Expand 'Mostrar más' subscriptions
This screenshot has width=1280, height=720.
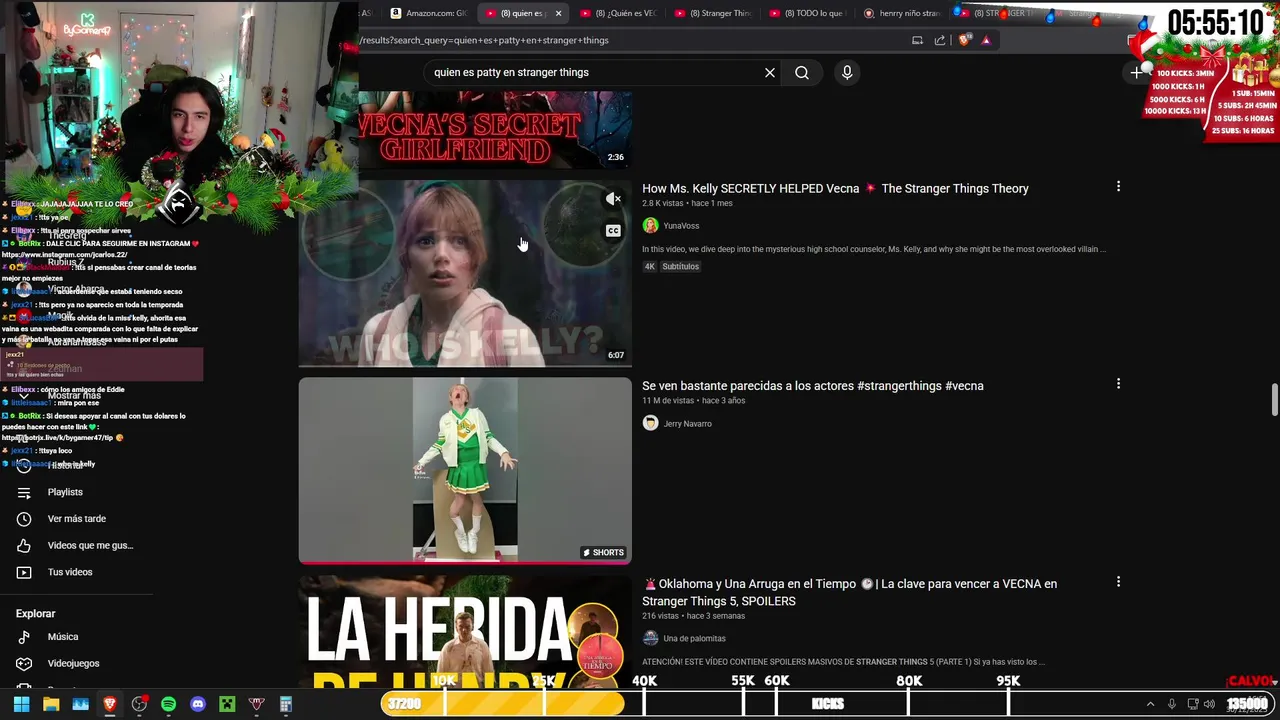point(74,396)
